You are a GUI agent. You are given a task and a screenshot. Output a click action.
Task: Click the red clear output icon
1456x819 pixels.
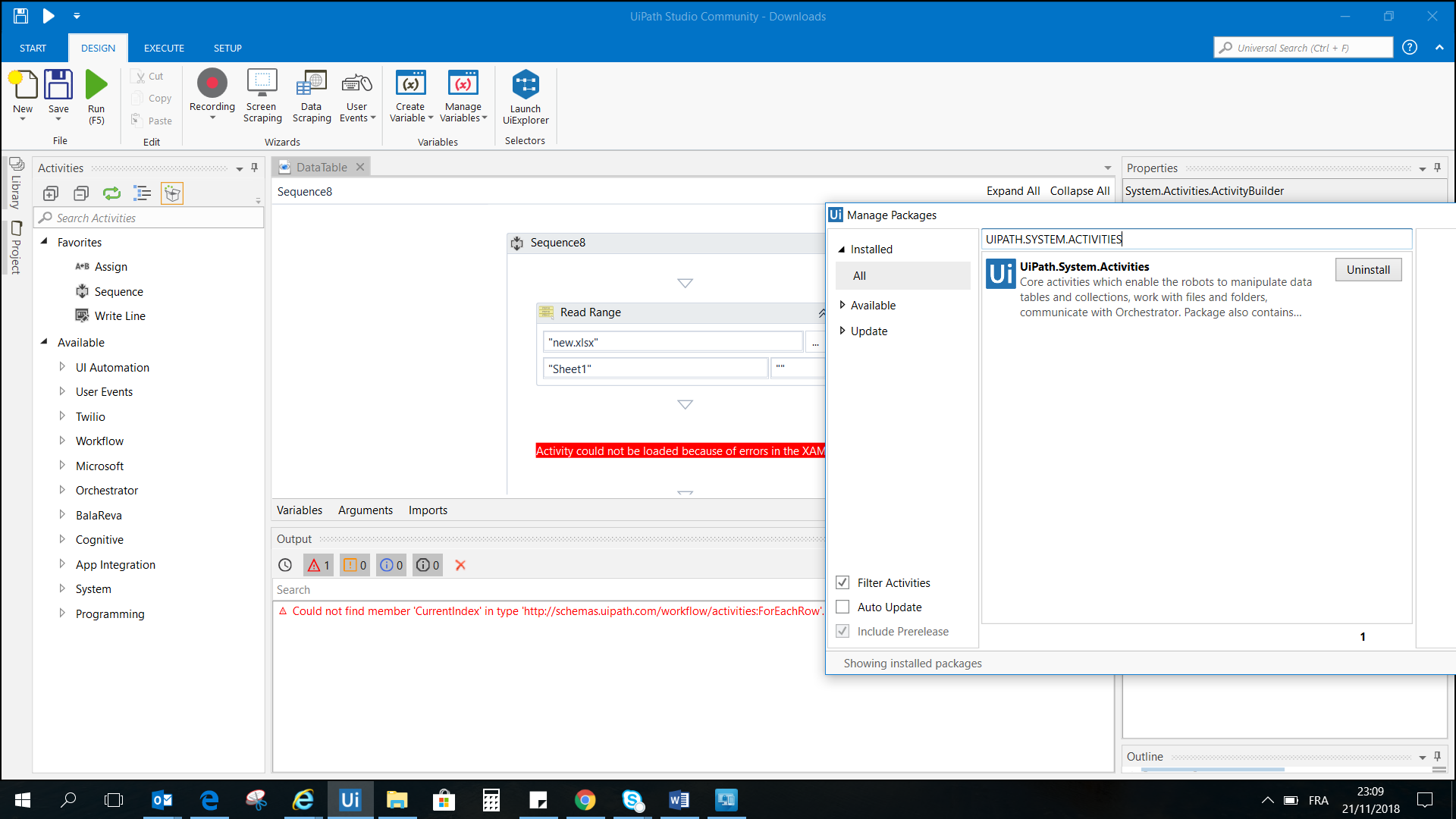tap(460, 565)
